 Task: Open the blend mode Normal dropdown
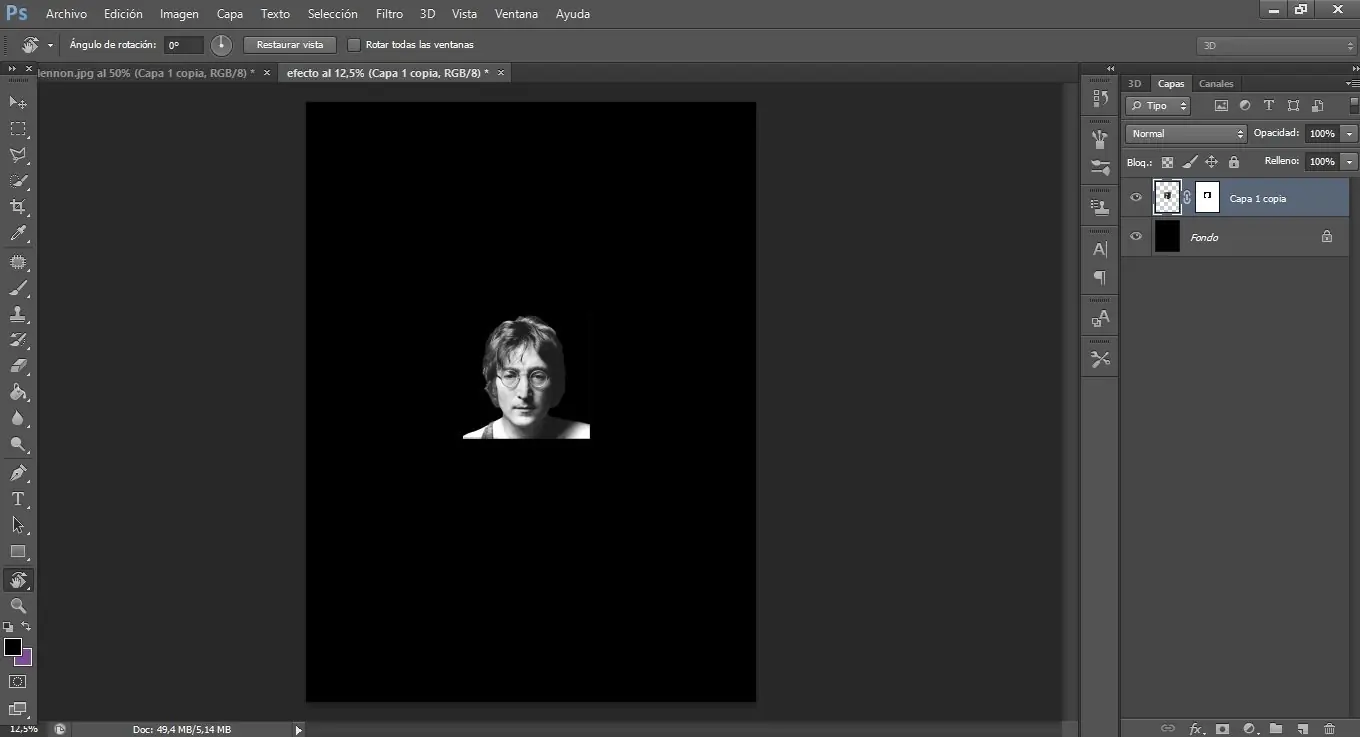click(x=1186, y=133)
